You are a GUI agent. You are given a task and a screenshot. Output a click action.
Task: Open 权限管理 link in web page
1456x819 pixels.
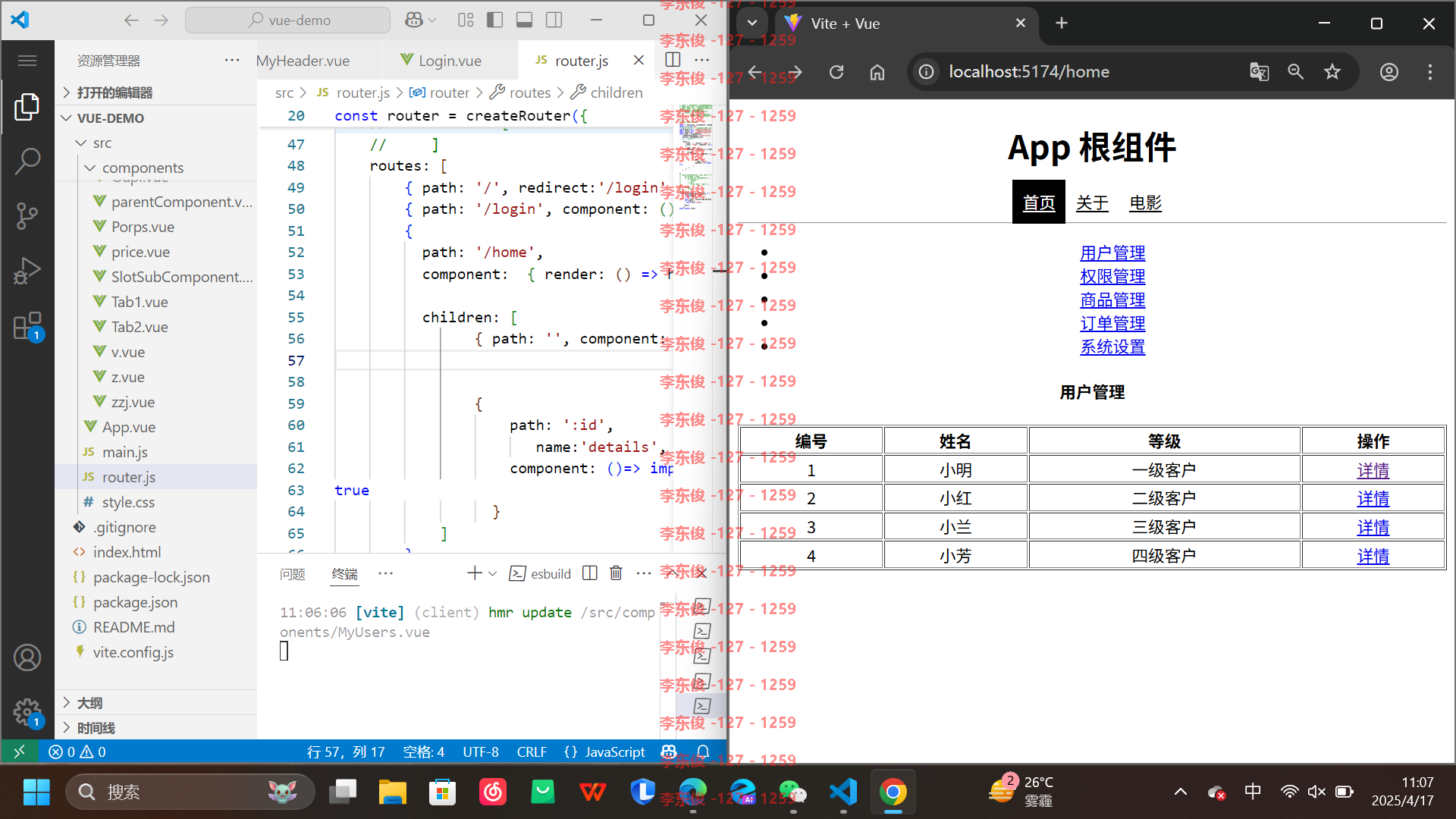point(1112,277)
